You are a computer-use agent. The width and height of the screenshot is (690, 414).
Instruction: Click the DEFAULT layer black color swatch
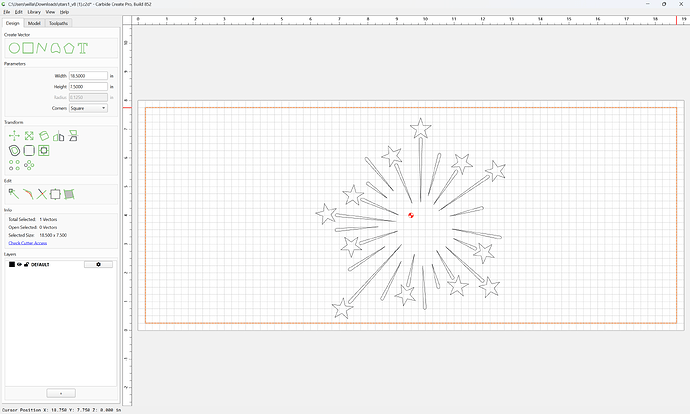(12, 264)
